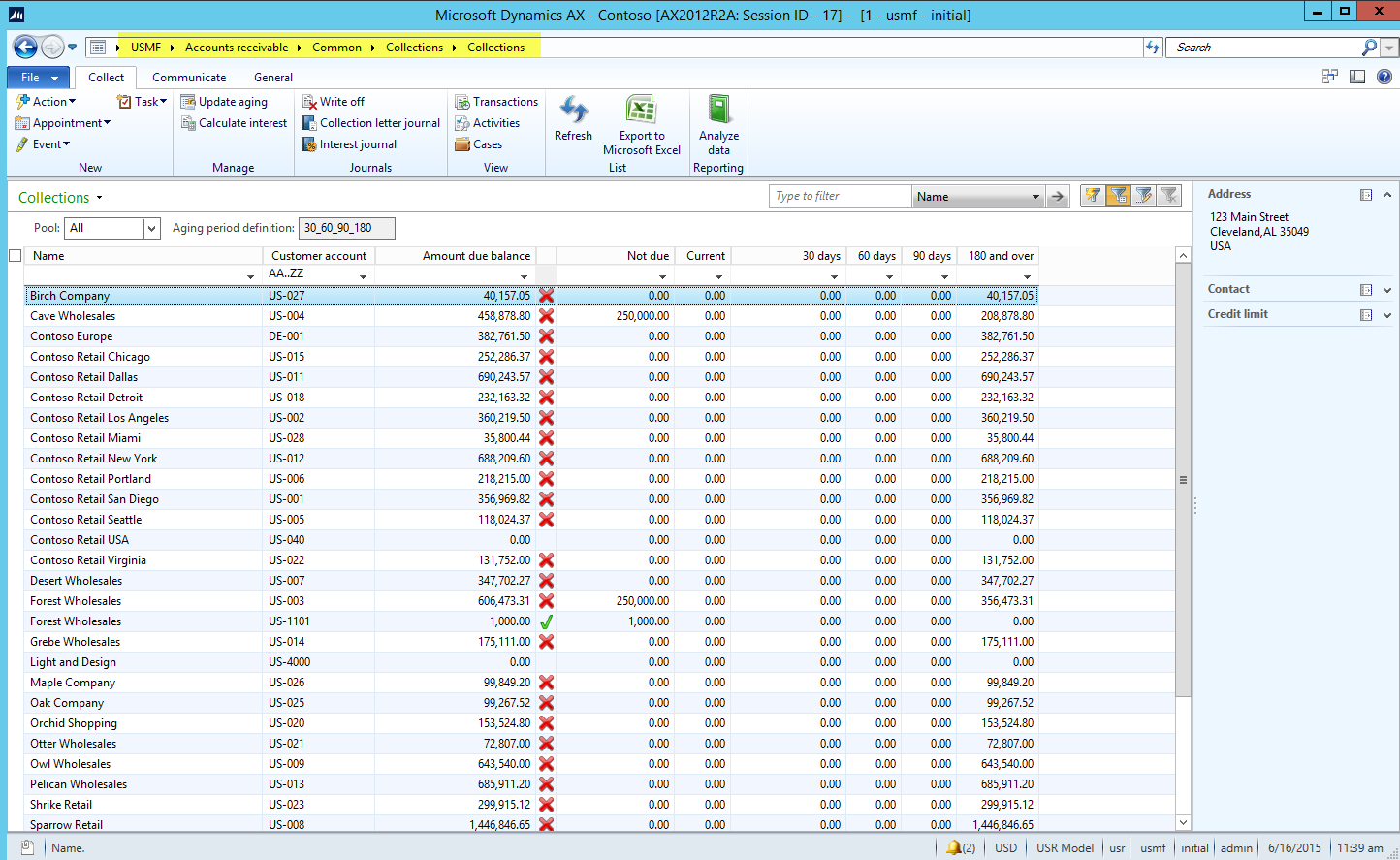The width and height of the screenshot is (1400, 860).
Task: Expand the Pool dropdown
Action: (x=151, y=229)
